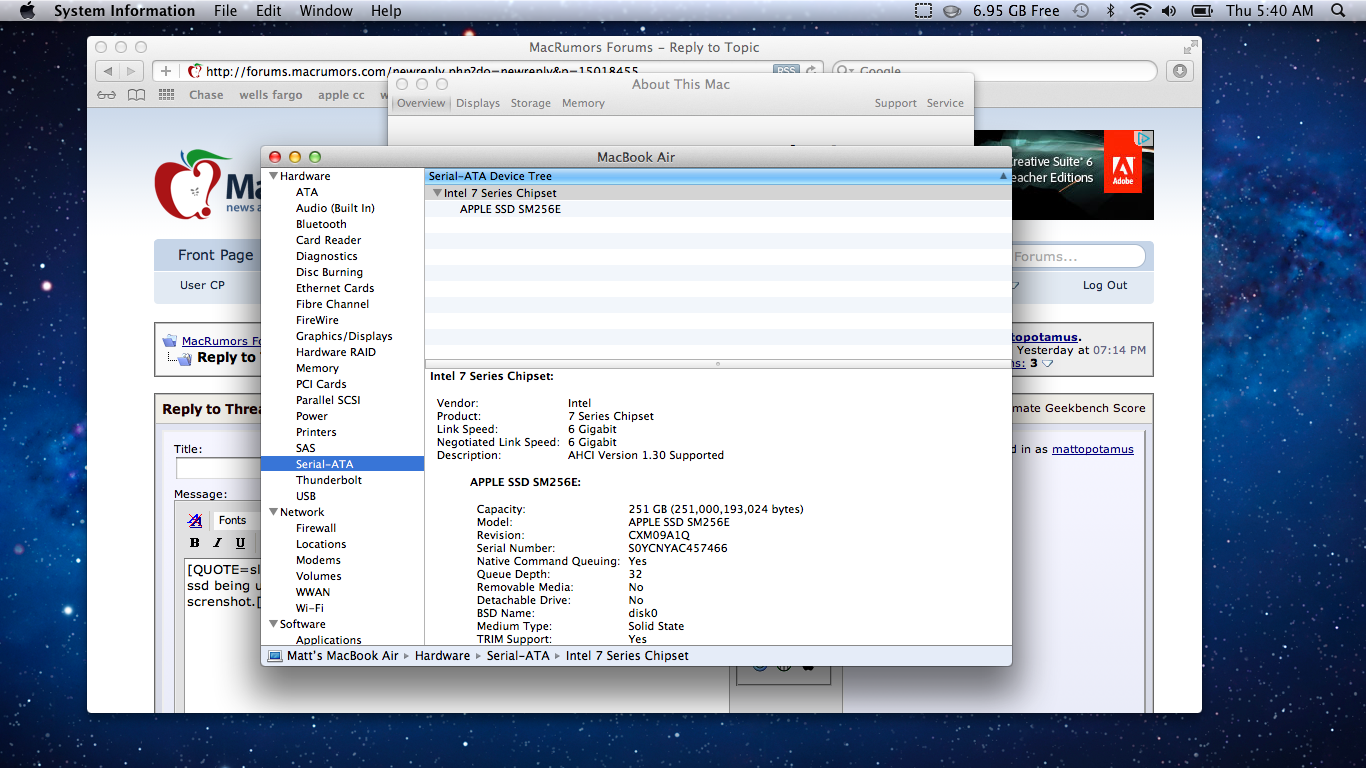Click MacBook icon in path bar
The width and height of the screenshot is (1366, 768).
pyautogui.click(x=275, y=656)
